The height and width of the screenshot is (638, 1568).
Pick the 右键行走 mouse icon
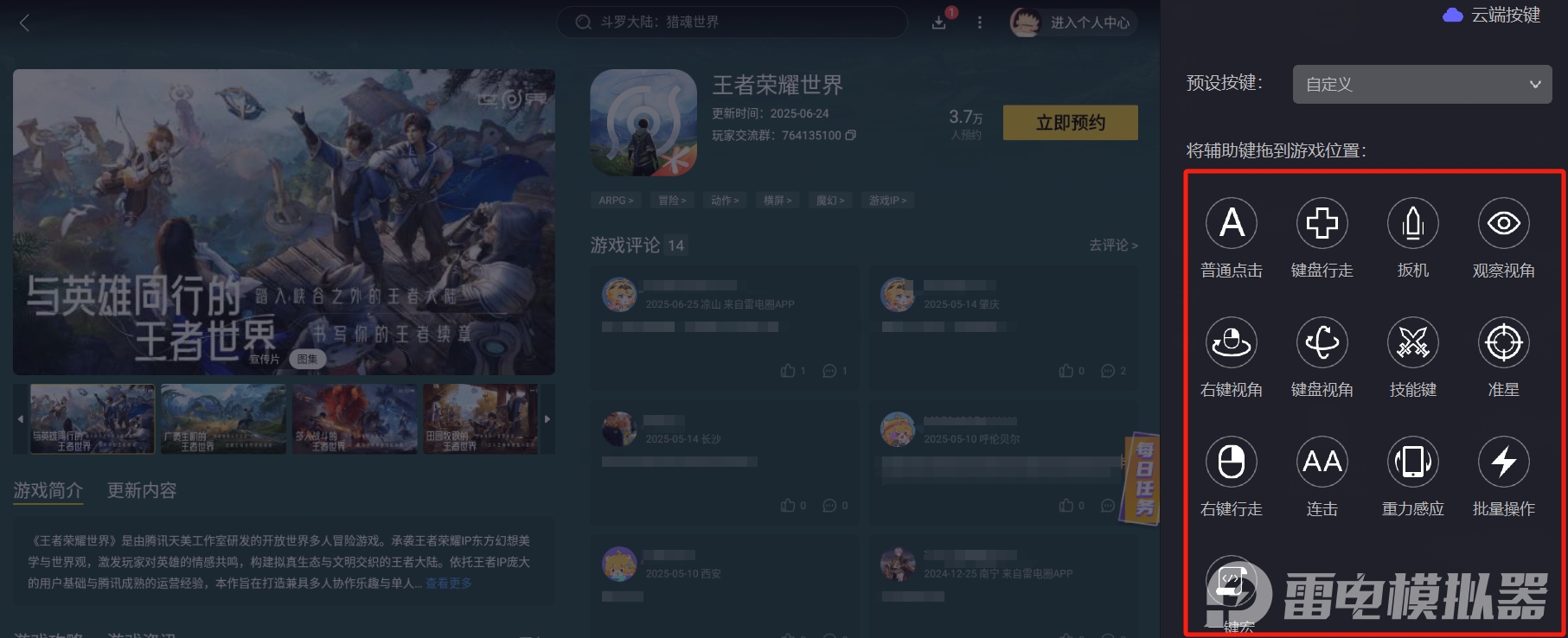[x=1232, y=462]
